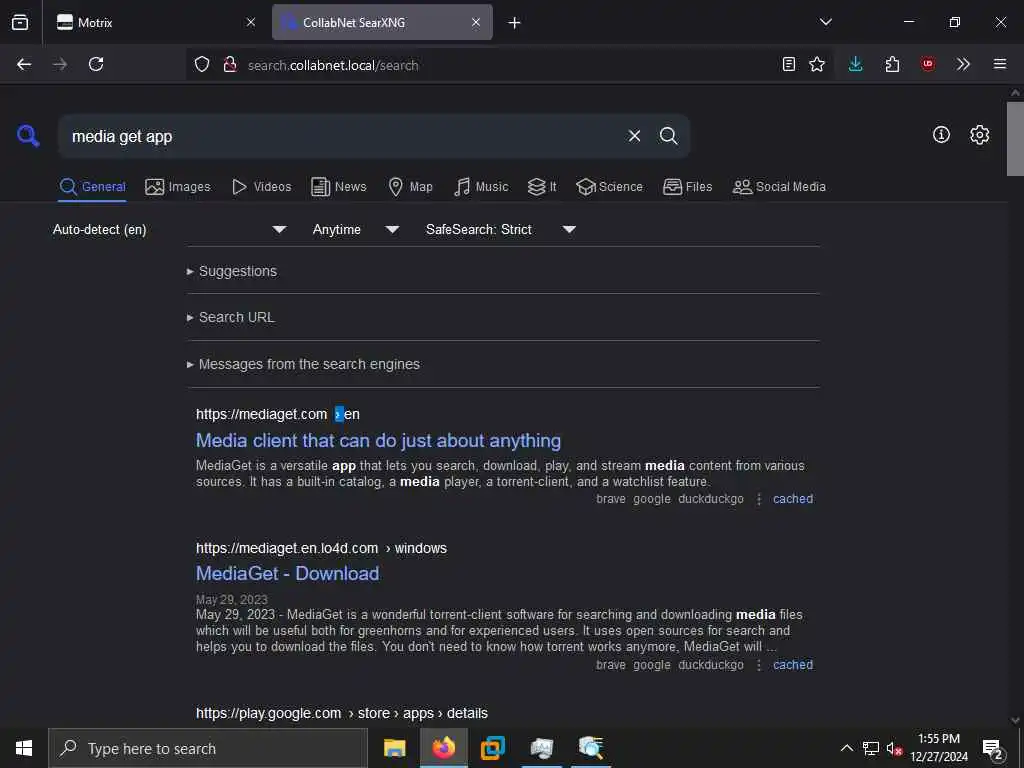Click the taskbar 'Type here to search' box

208,748
